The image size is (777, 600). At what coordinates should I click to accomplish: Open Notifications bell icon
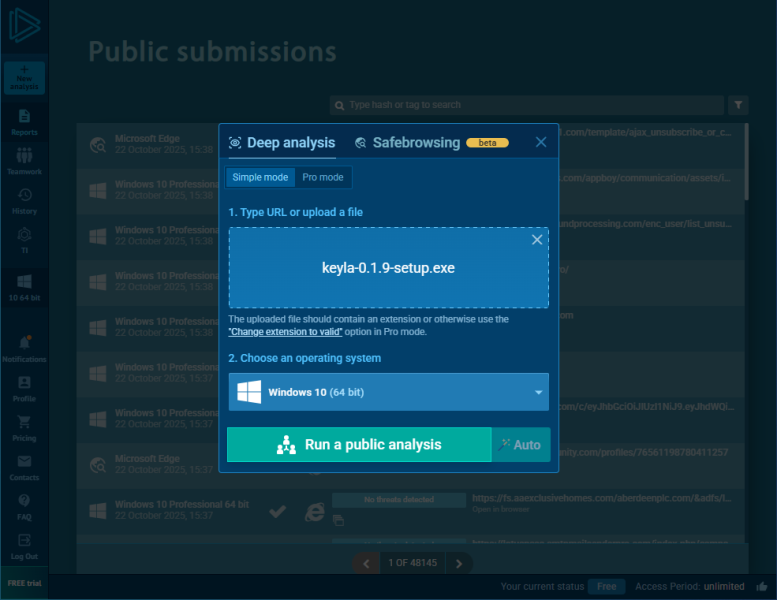click(24, 347)
